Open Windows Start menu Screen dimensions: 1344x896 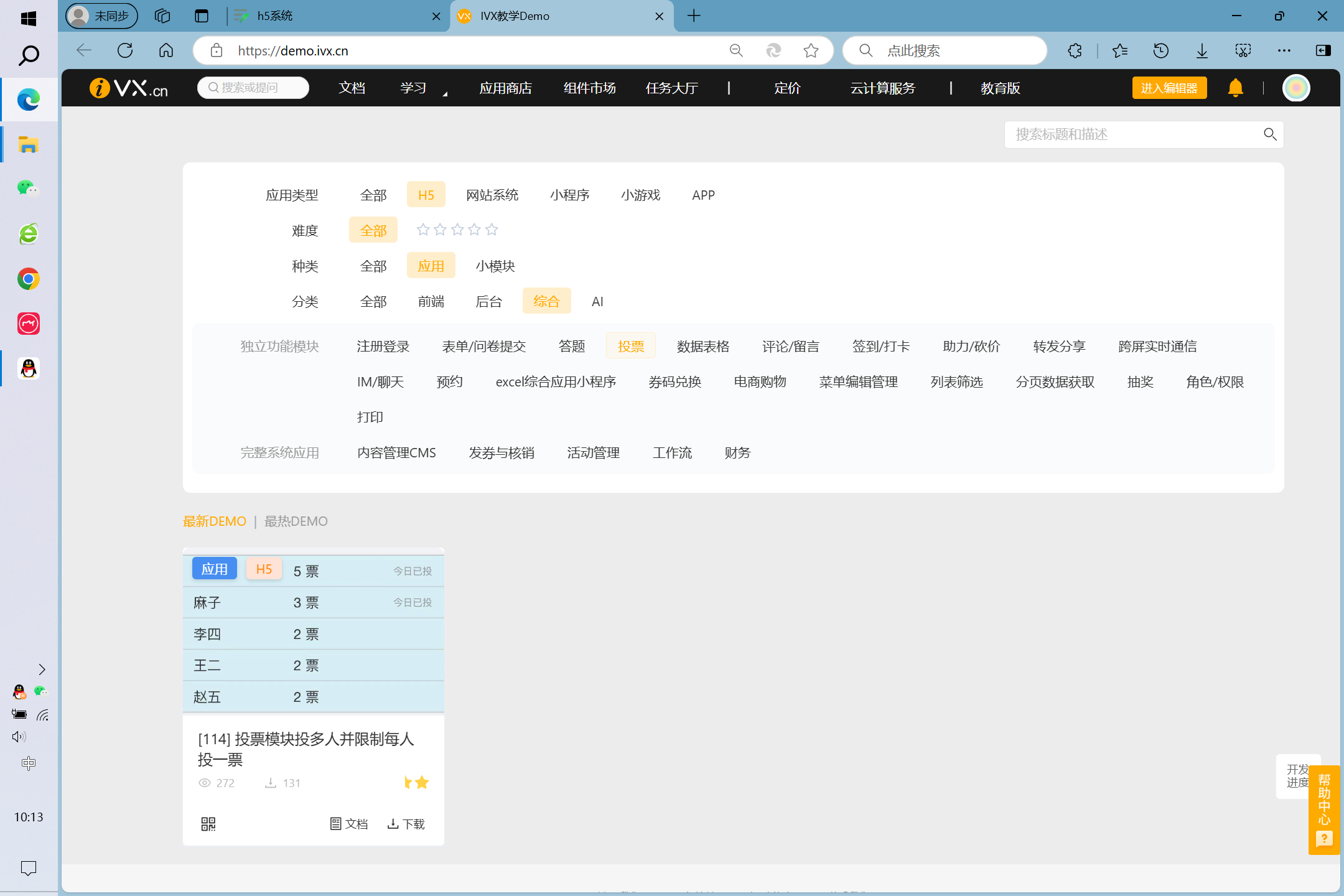[29, 19]
